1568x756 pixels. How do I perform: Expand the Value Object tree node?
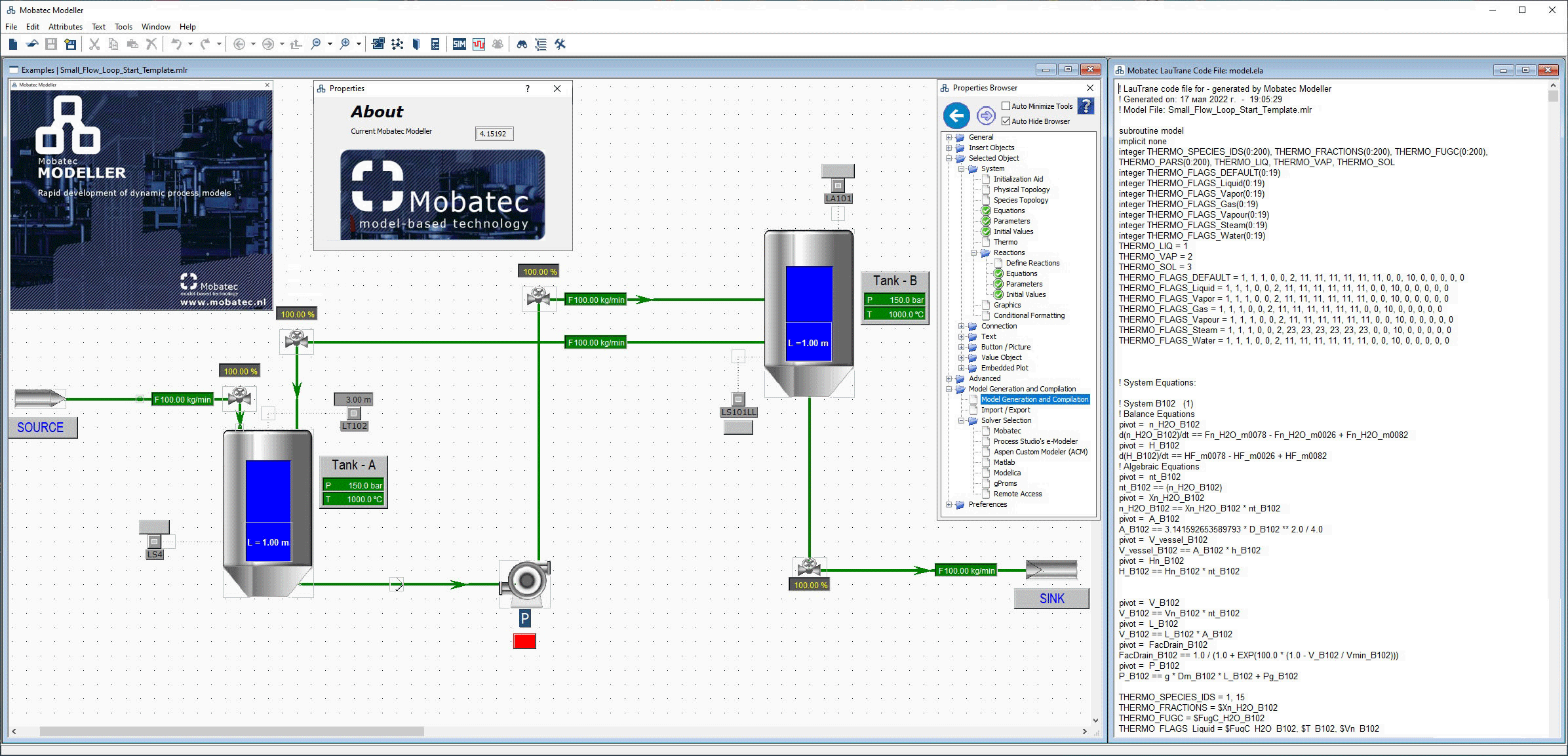[962, 357]
